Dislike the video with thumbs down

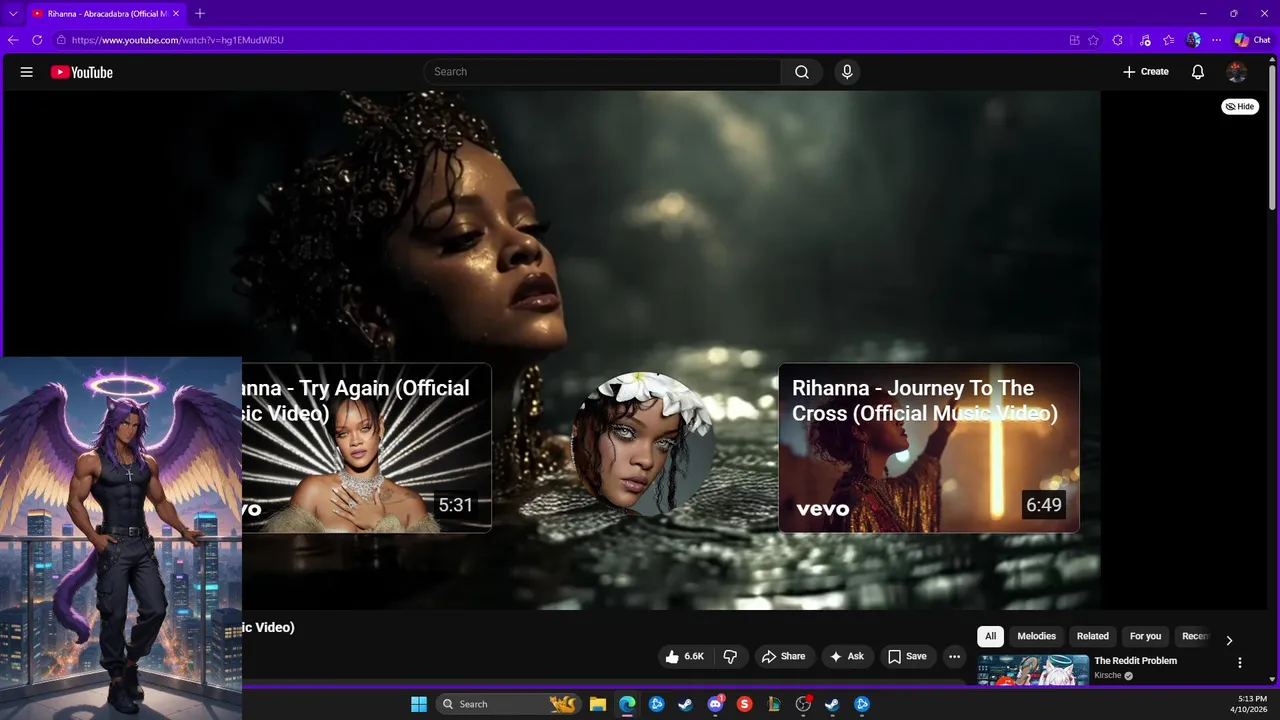coord(730,657)
